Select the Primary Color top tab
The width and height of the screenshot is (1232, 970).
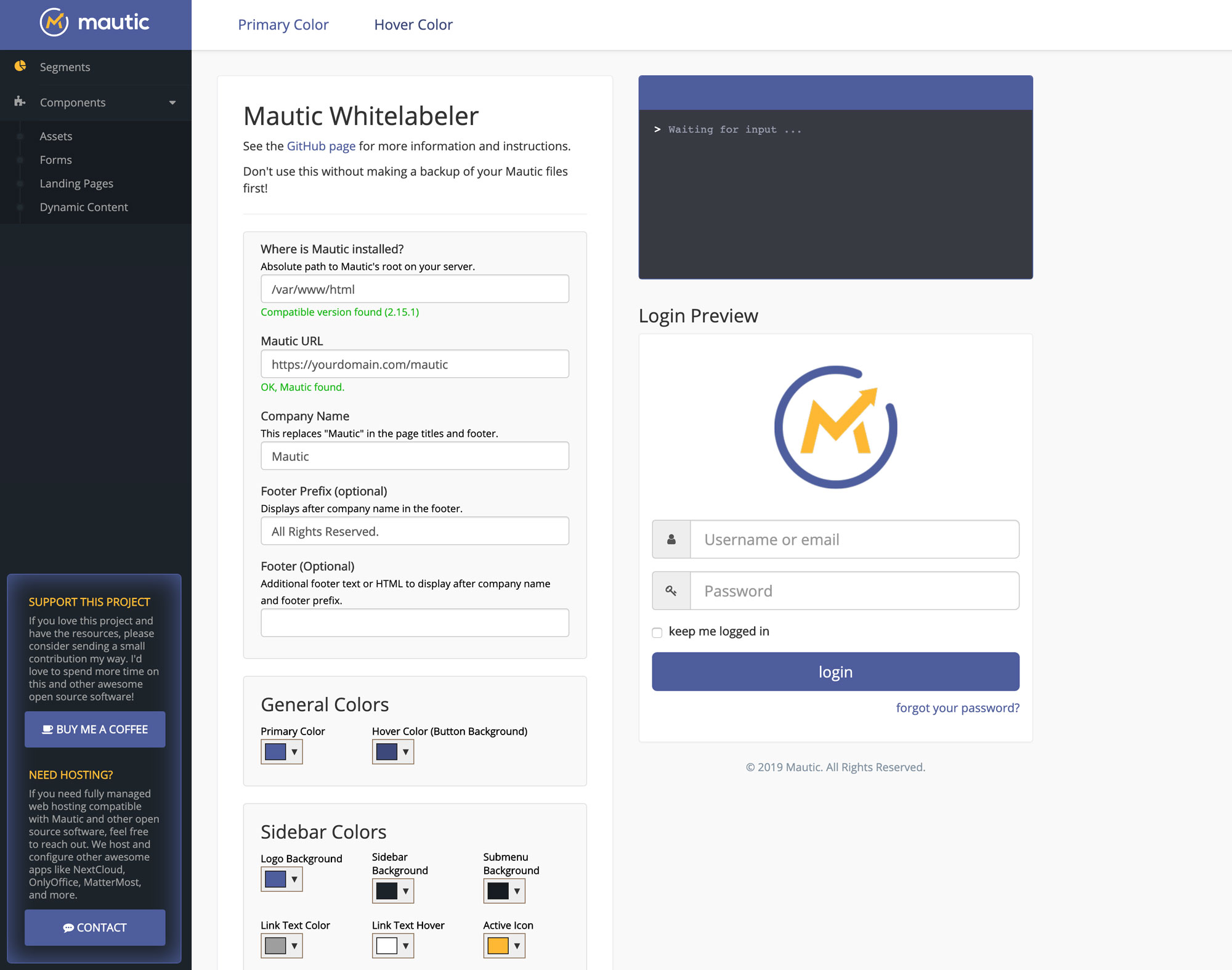click(x=283, y=25)
